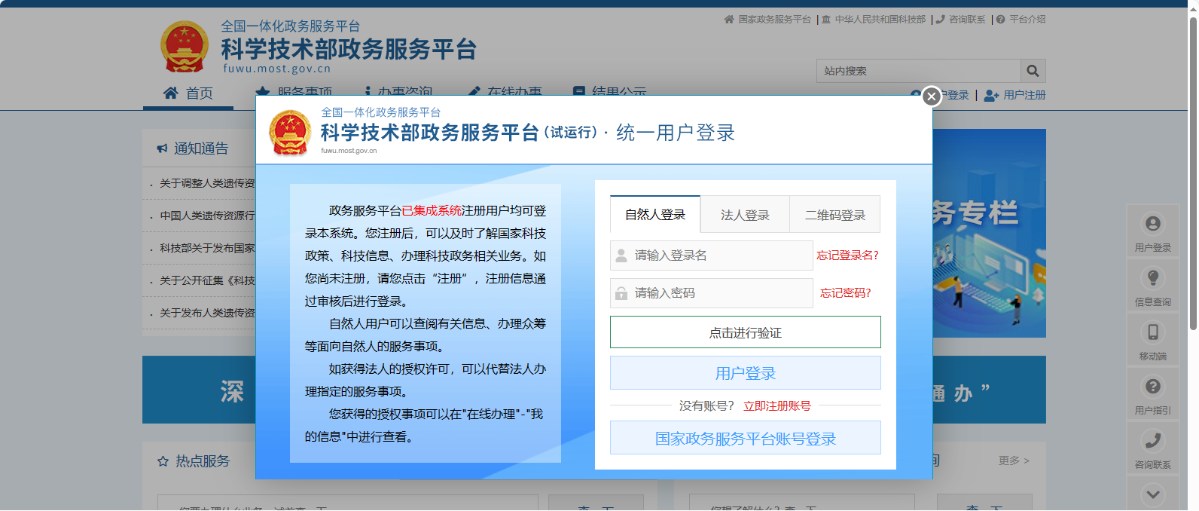This screenshot has height=511, width=1199.
Task: Open the 平台介绍 top link
Action: click(1021, 20)
